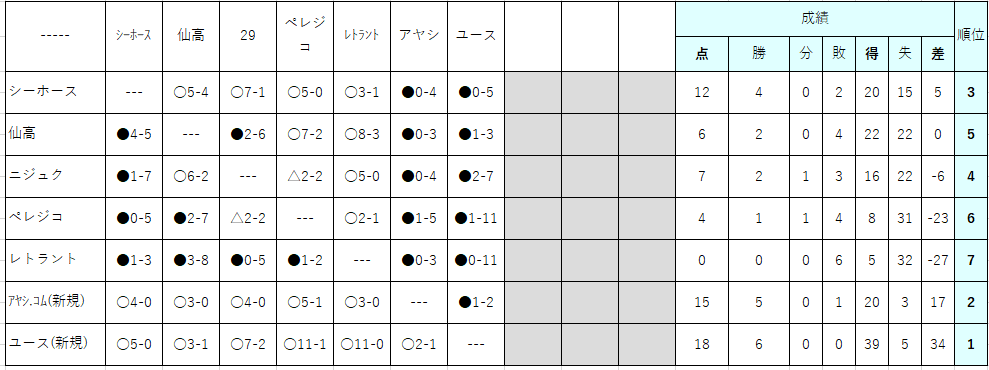
Task: Select the 勝 column header
Action: (x=759, y=54)
